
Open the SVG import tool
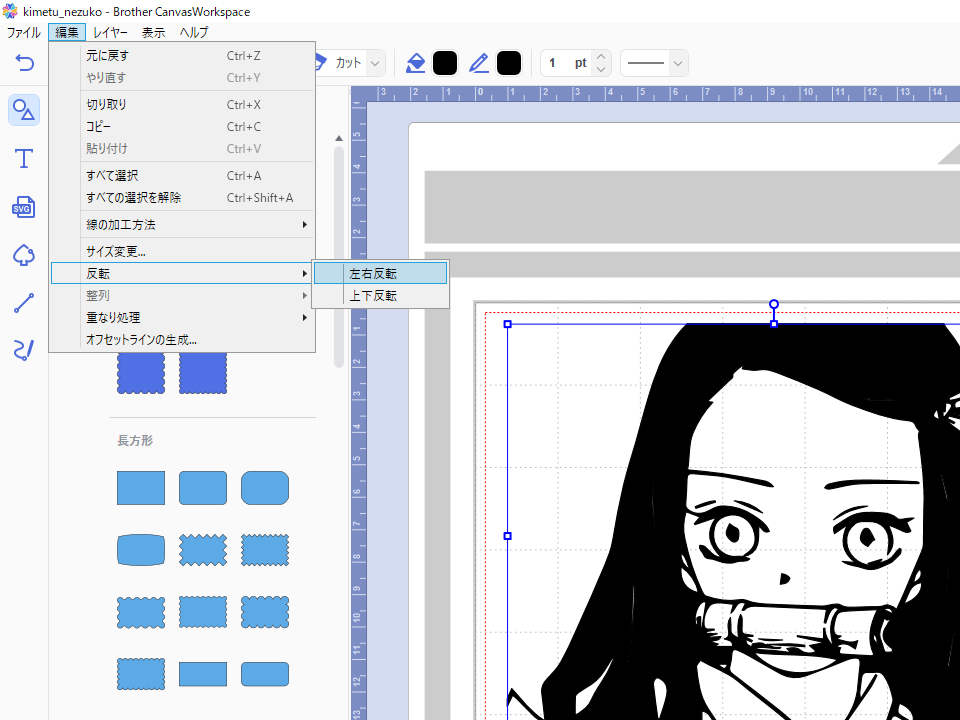(x=24, y=207)
